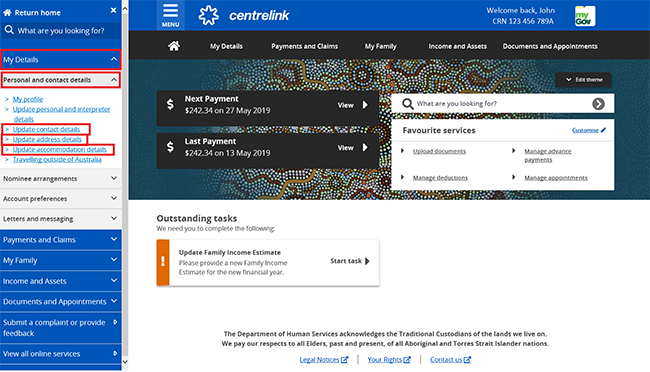650x372 pixels.
Task: Open the myGov logo icon
Action: coord(585,16)
